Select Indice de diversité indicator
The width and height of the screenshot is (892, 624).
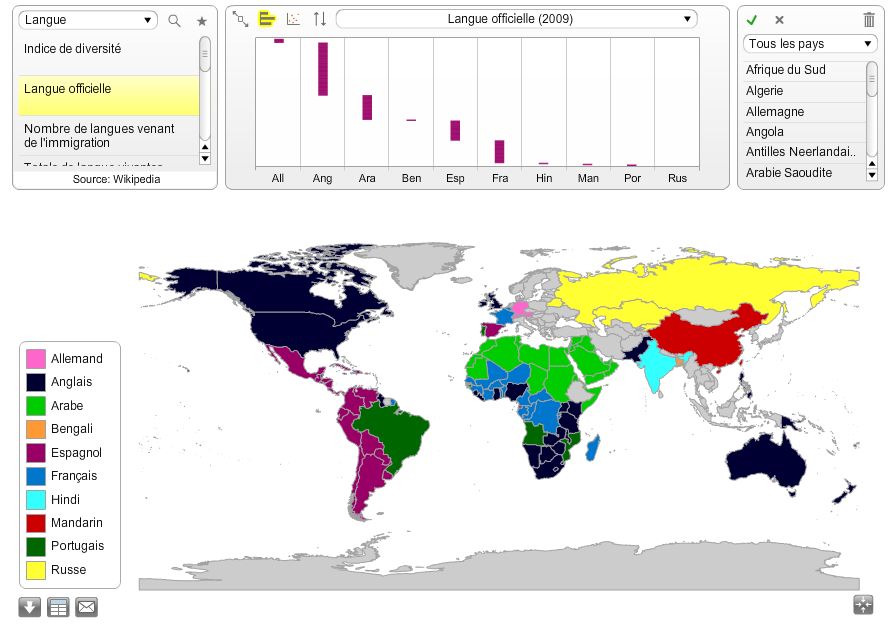tap(109, 56)
